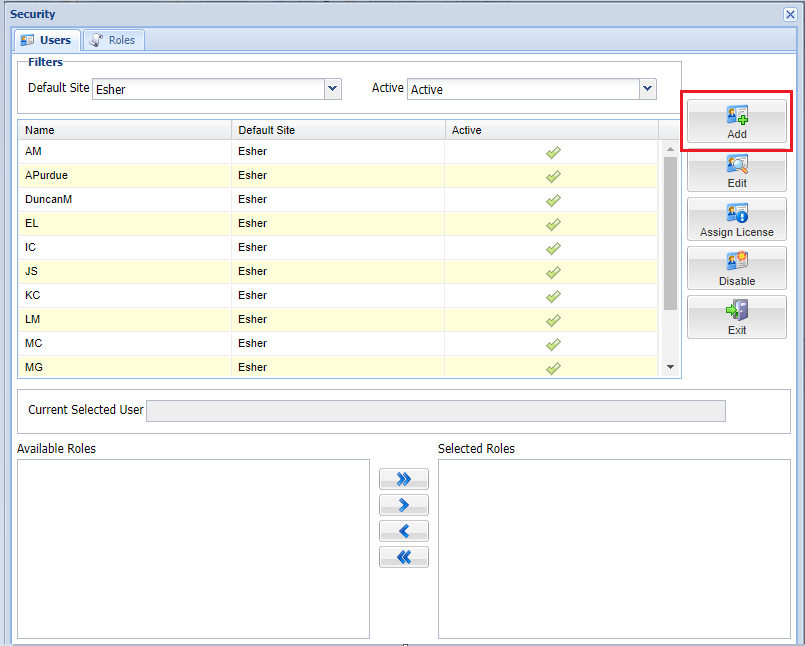This screenshot has height=646, width=805.
Task: Switch to the Roles tab
Action: click(x=113, y=40)
